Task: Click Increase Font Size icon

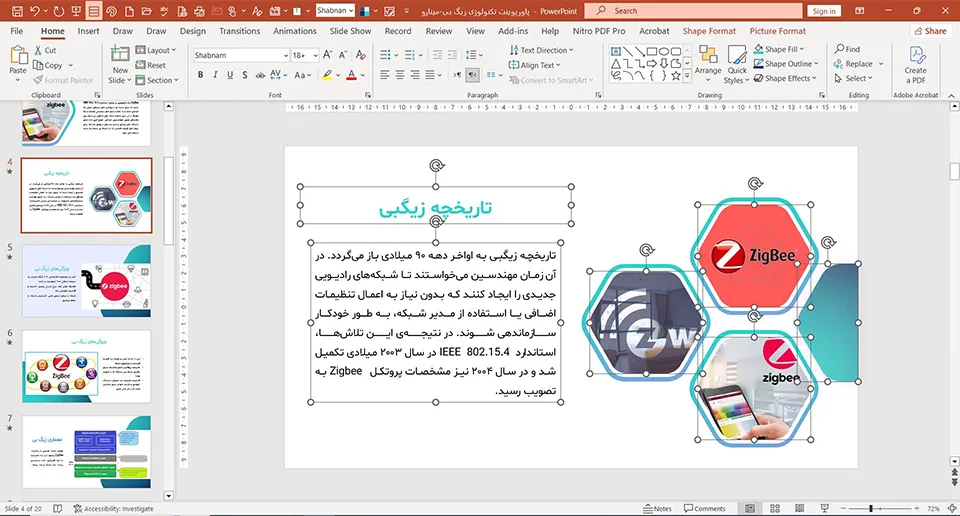Action: (x=328, y=55)
